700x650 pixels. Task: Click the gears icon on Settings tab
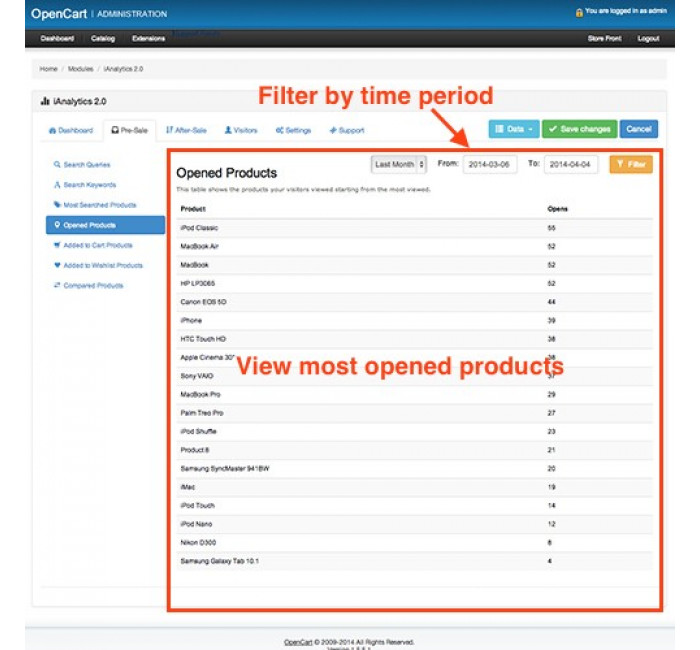tap(279, 130)
